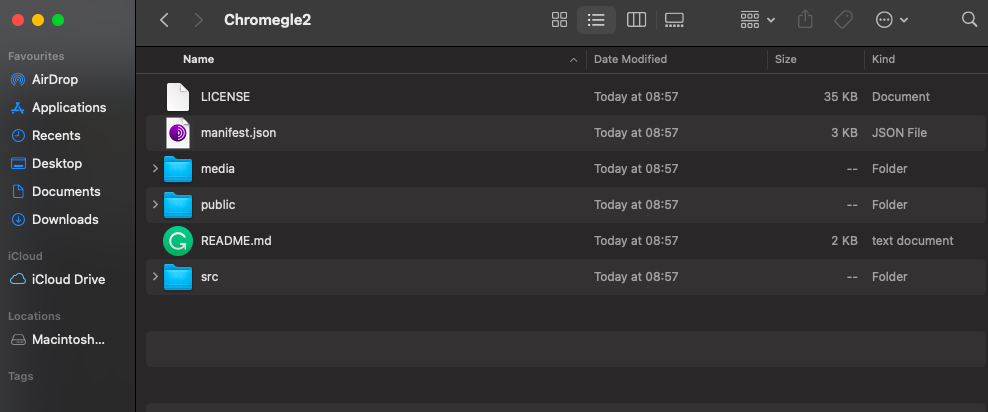988x412 pixels.
Task: Click LICENSE's Today at 08:57 date
Action: pyautogui.click(x=636, y=97)
